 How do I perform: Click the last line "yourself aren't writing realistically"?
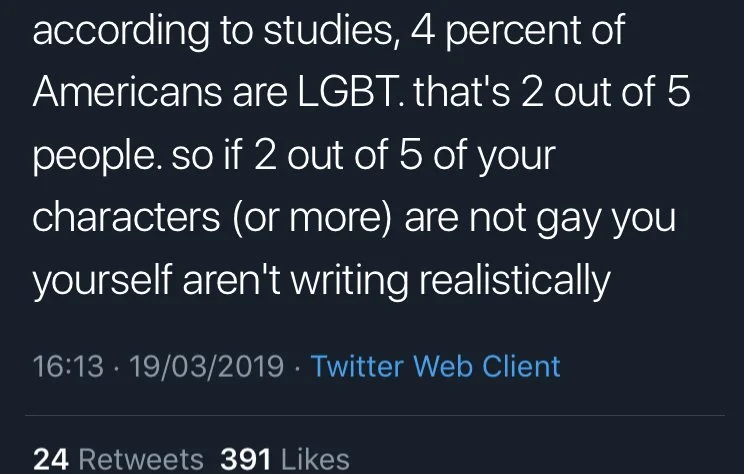click(321, 282)
